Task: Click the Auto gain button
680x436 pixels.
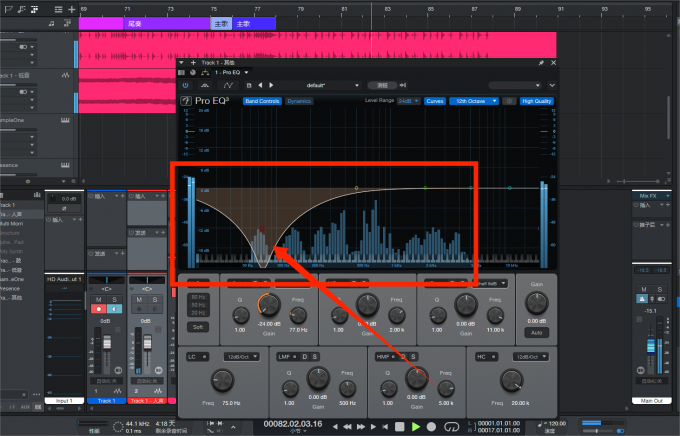Action: (x=536, y=333)
